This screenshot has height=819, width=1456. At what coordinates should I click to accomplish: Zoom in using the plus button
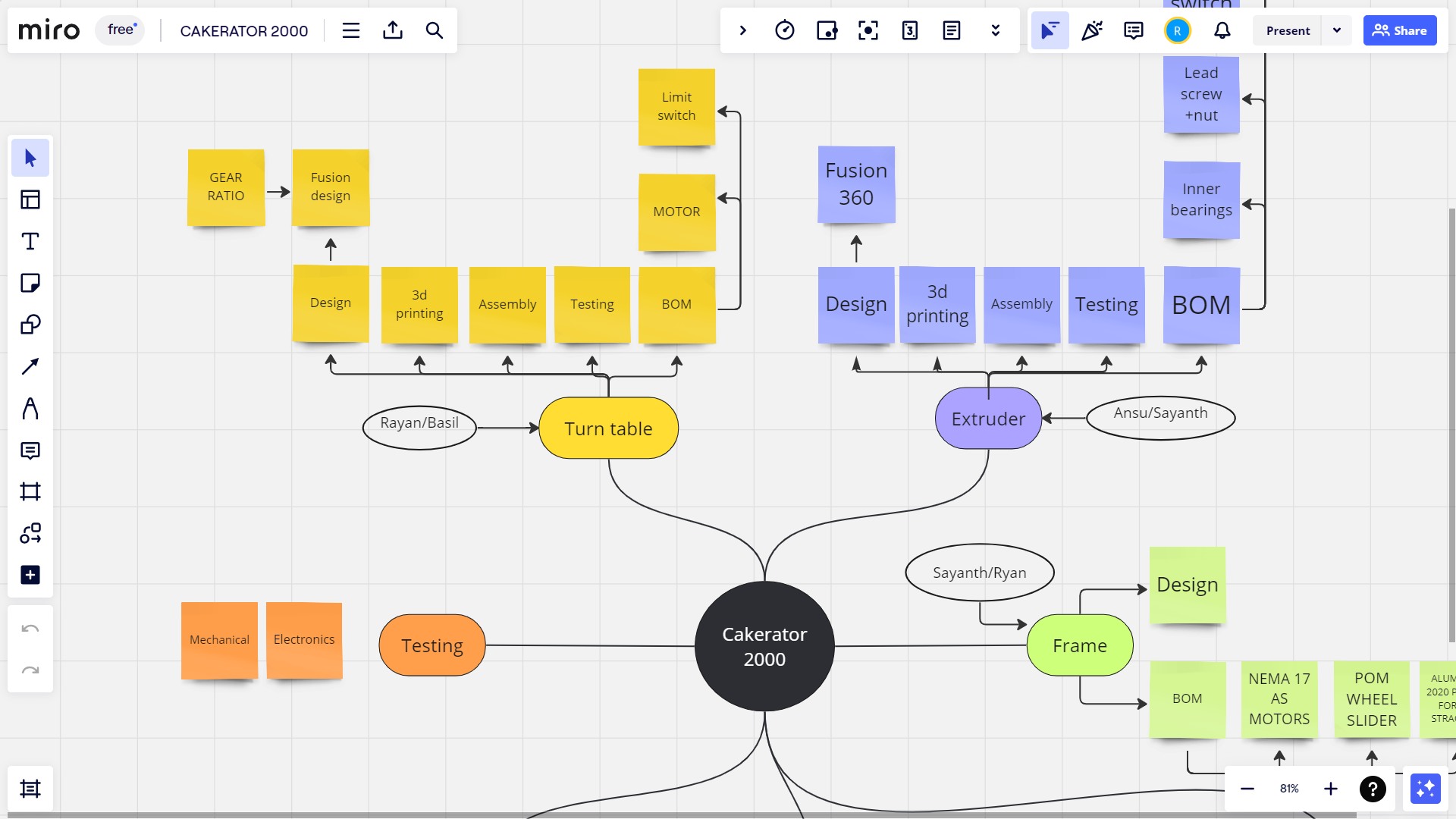tap(1330, 789)
